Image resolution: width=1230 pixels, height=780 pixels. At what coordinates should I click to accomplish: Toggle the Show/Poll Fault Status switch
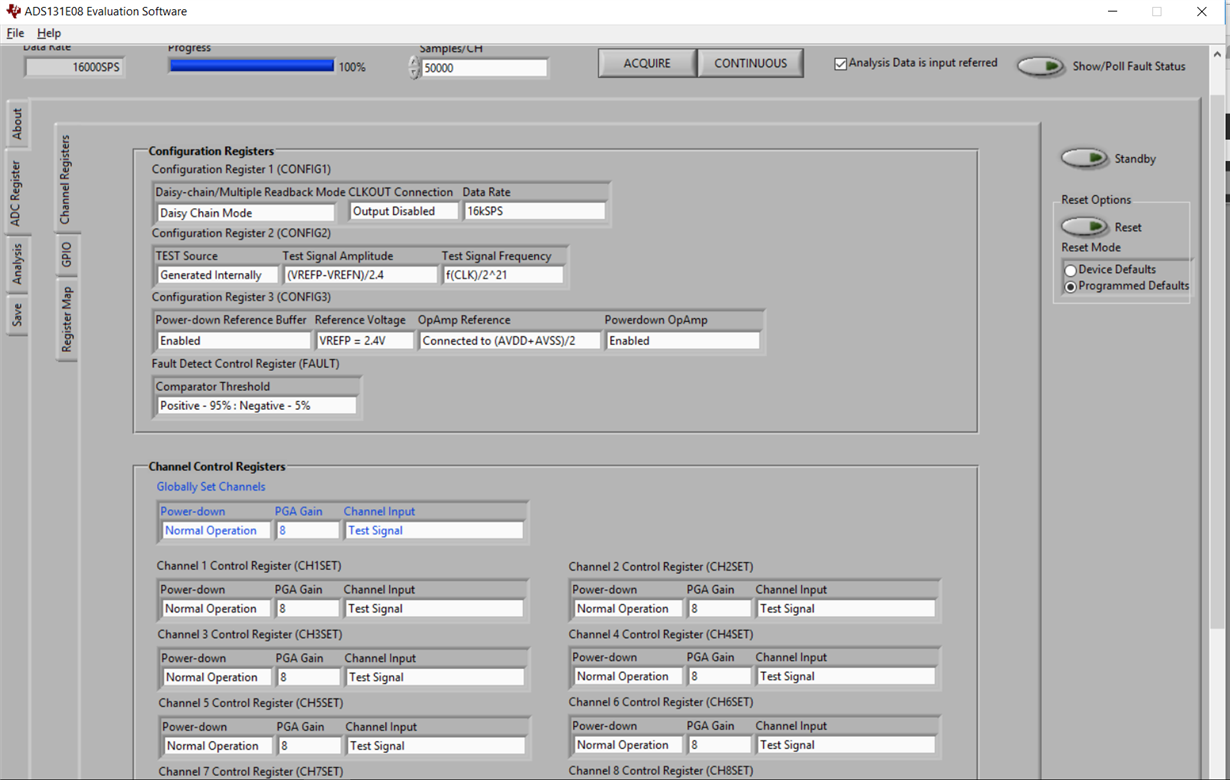click(1041, 66)
